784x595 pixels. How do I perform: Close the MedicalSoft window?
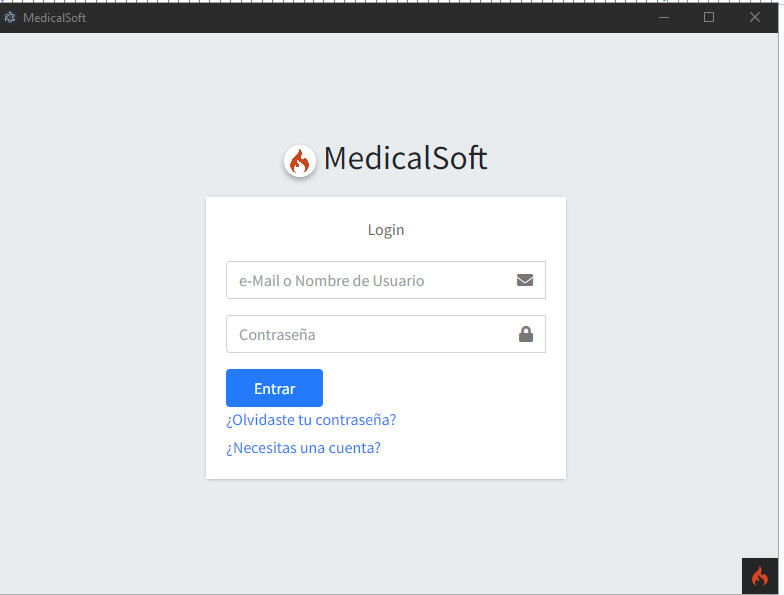point(755,17)
